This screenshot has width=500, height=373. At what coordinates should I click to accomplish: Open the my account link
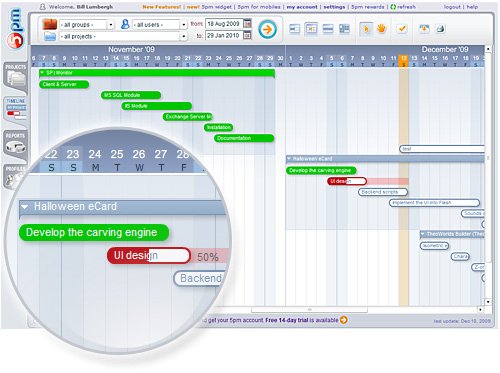302,7
